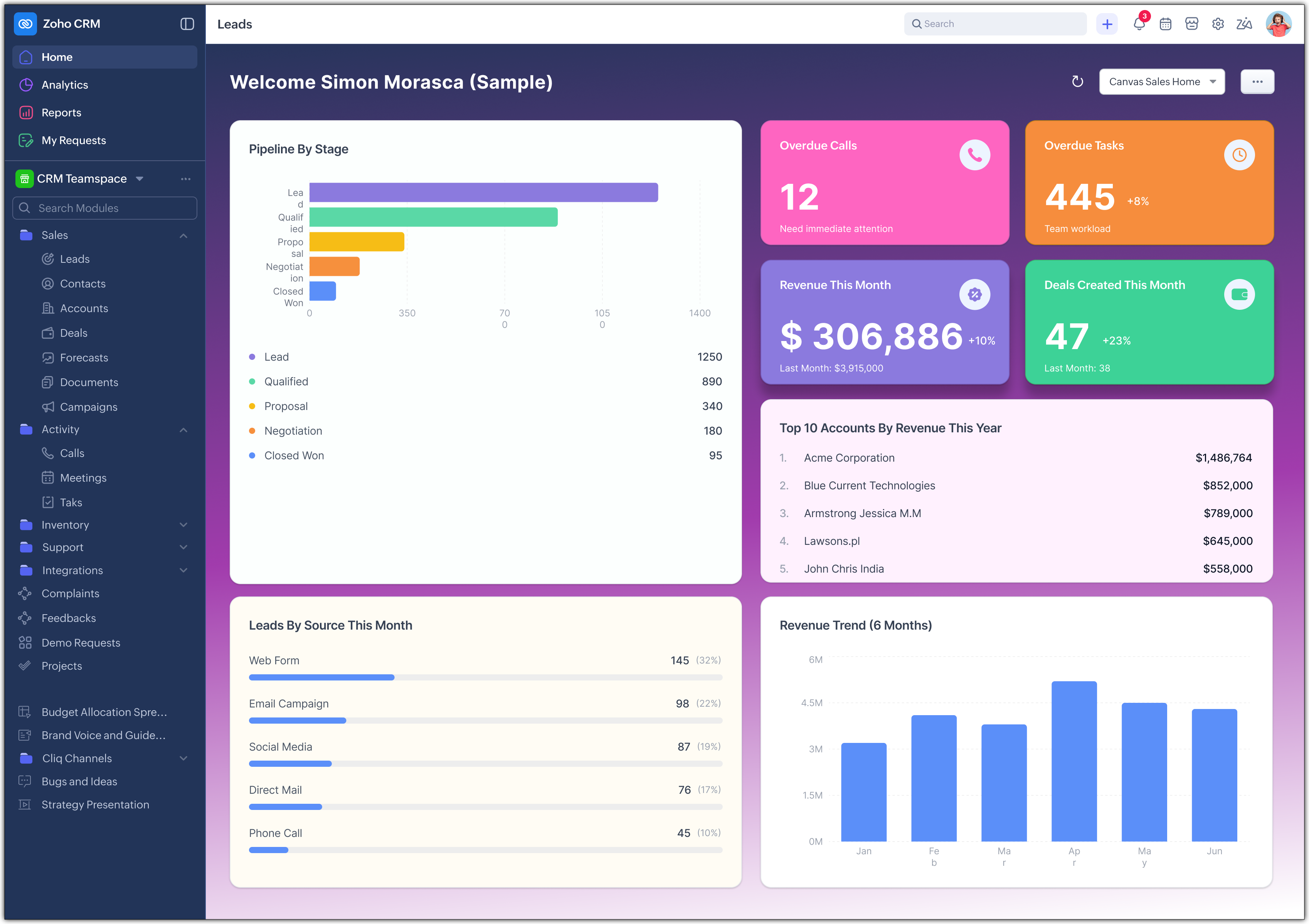
Task: Click the refresh icon beside Canvas Sales Home
Action: point(1077,82)
